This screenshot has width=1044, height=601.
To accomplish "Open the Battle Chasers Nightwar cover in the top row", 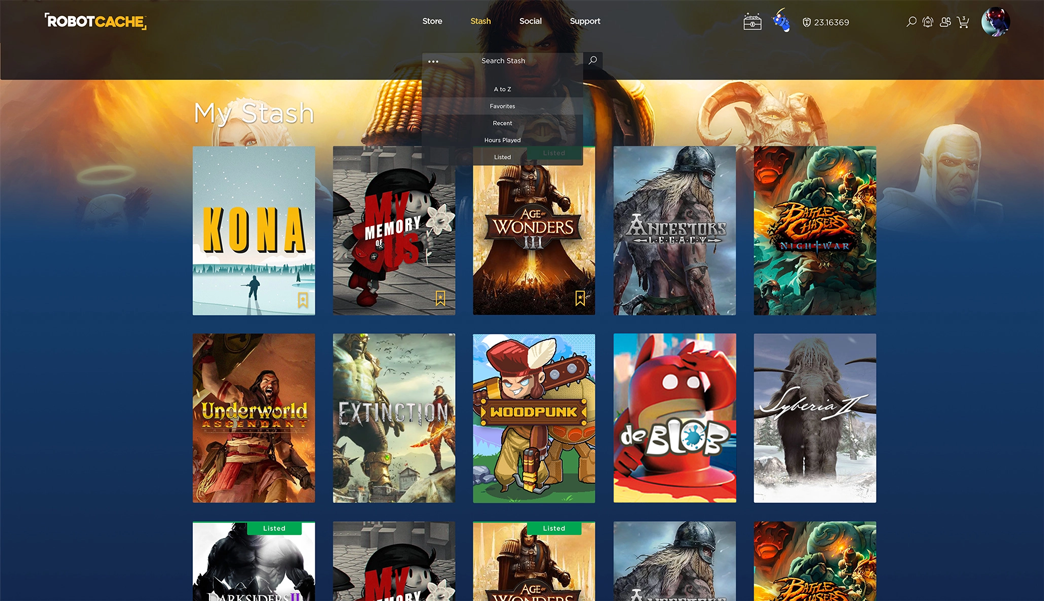I will [x=815, y=230].
